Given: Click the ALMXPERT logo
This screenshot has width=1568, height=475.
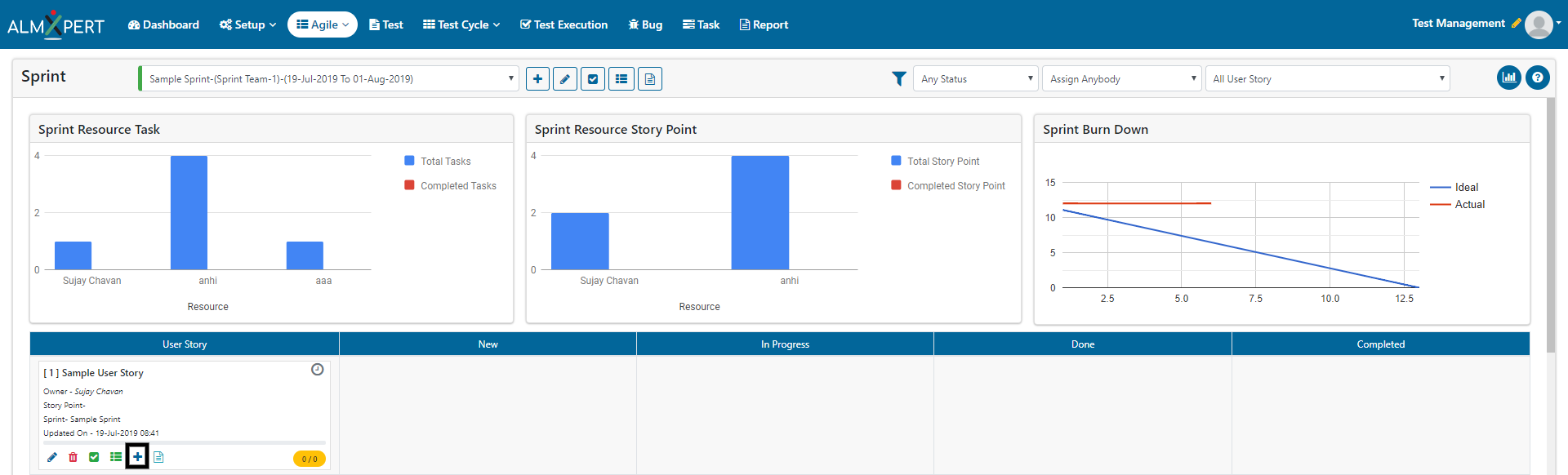Looking at the screenshot, I should [x=56, y=25].
